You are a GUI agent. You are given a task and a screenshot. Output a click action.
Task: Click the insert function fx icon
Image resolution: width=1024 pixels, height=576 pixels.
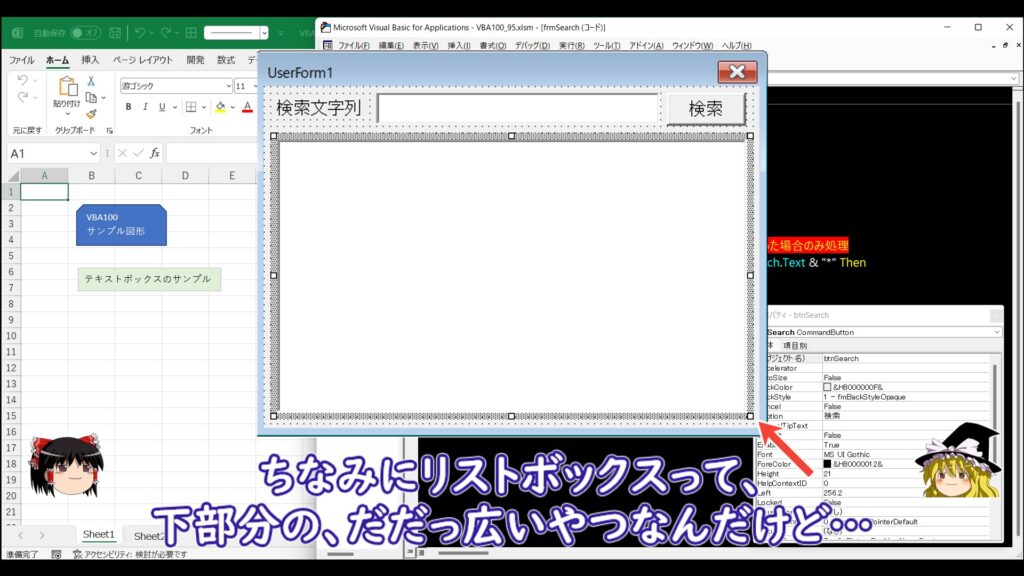pyautogui.click(x=155, y=153)
